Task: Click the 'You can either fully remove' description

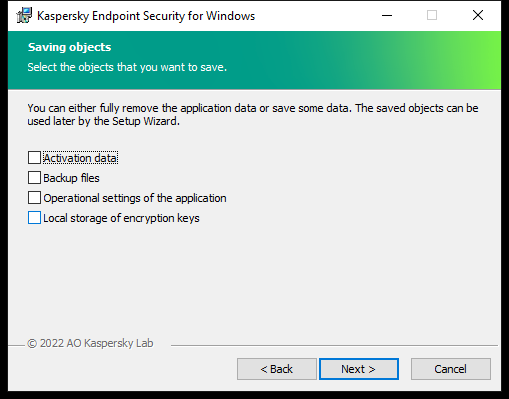Action: (x=253, y=115)
